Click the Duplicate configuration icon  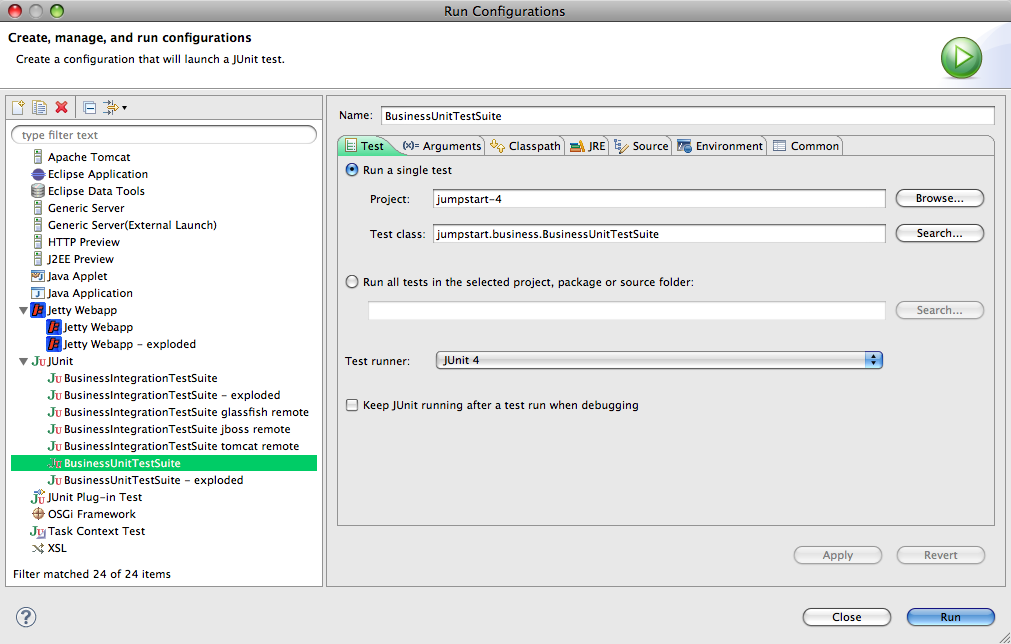(x=39, y=107)
